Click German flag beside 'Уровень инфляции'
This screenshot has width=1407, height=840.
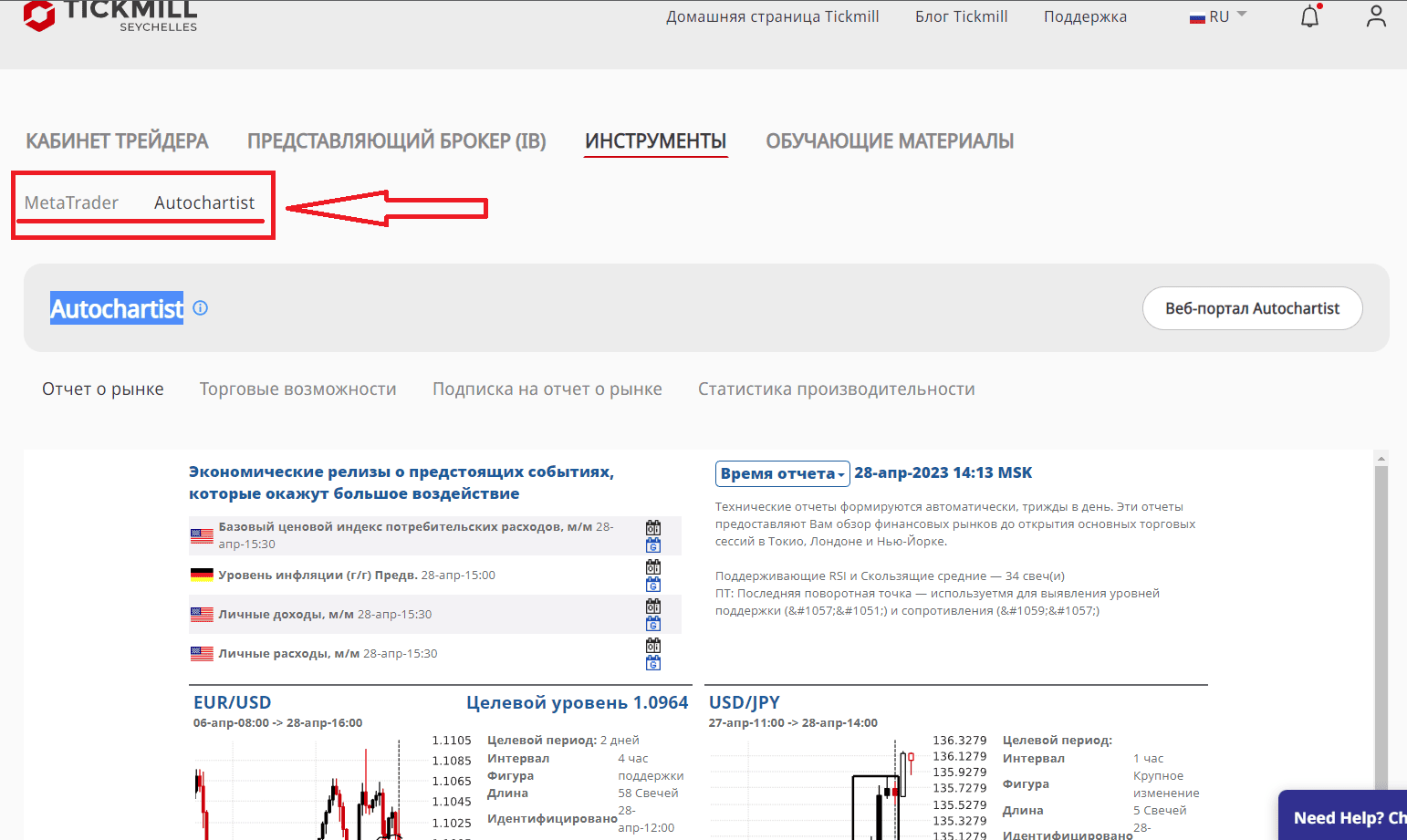tap(202, 575)
